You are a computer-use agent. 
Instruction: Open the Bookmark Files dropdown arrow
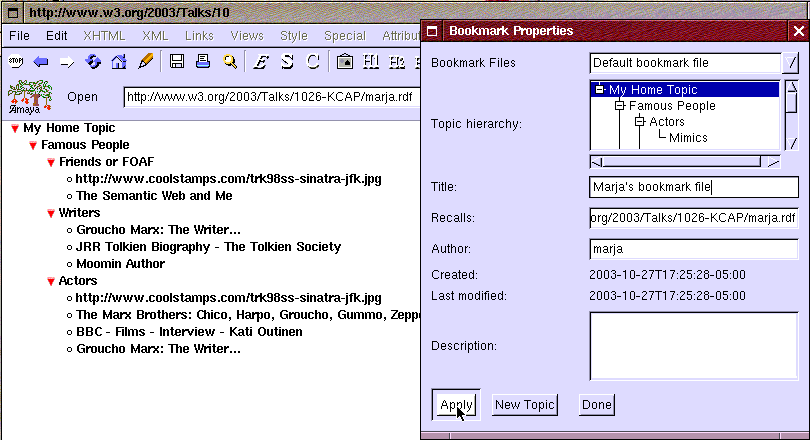point(791,63)
